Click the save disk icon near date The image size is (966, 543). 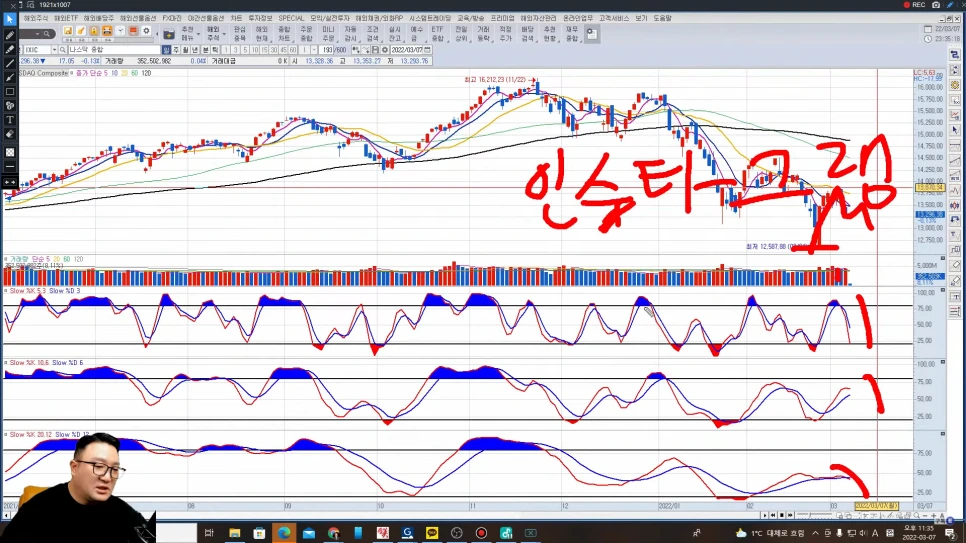tap(375, 50)
